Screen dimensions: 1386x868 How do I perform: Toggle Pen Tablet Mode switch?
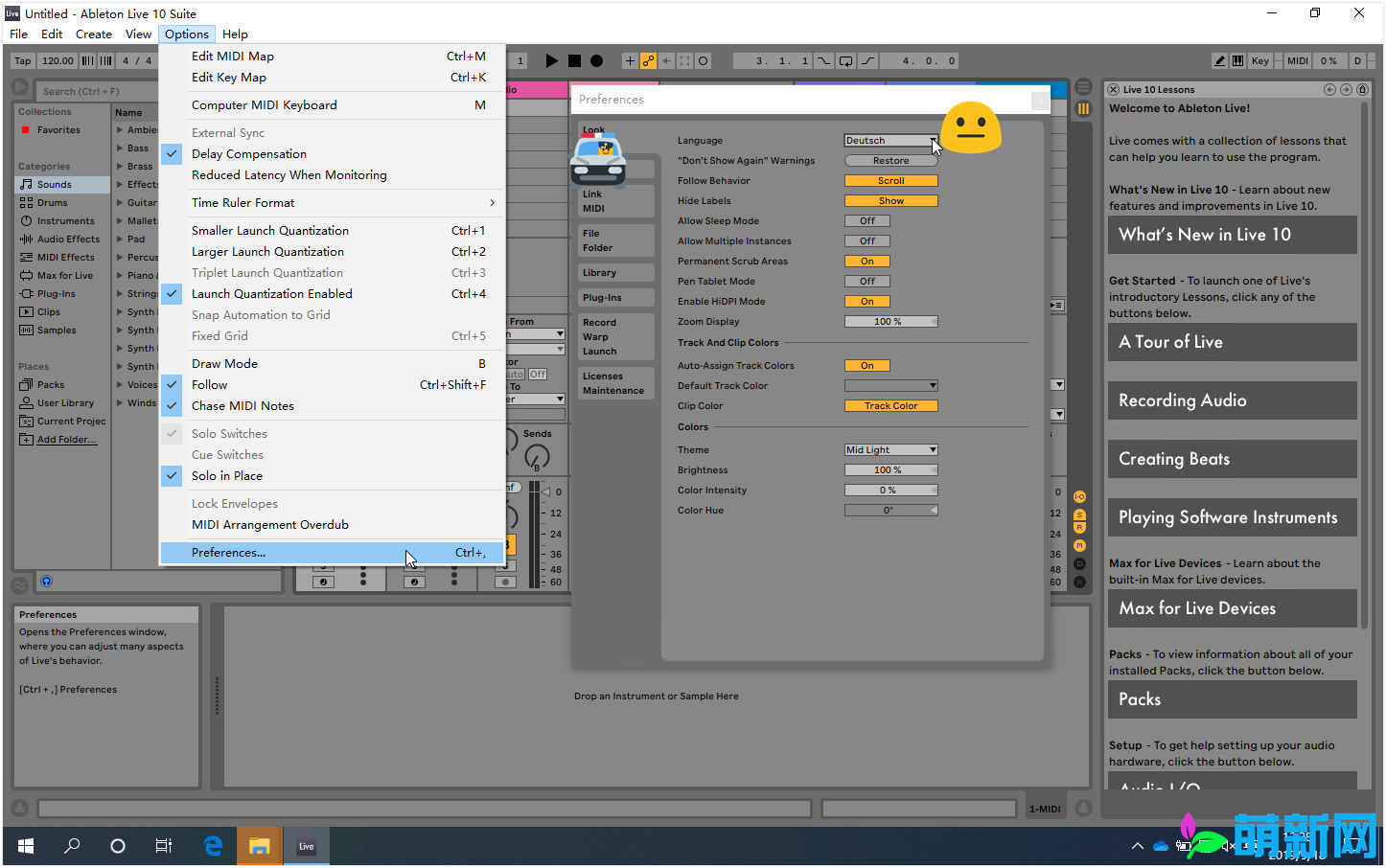point(866,281)
